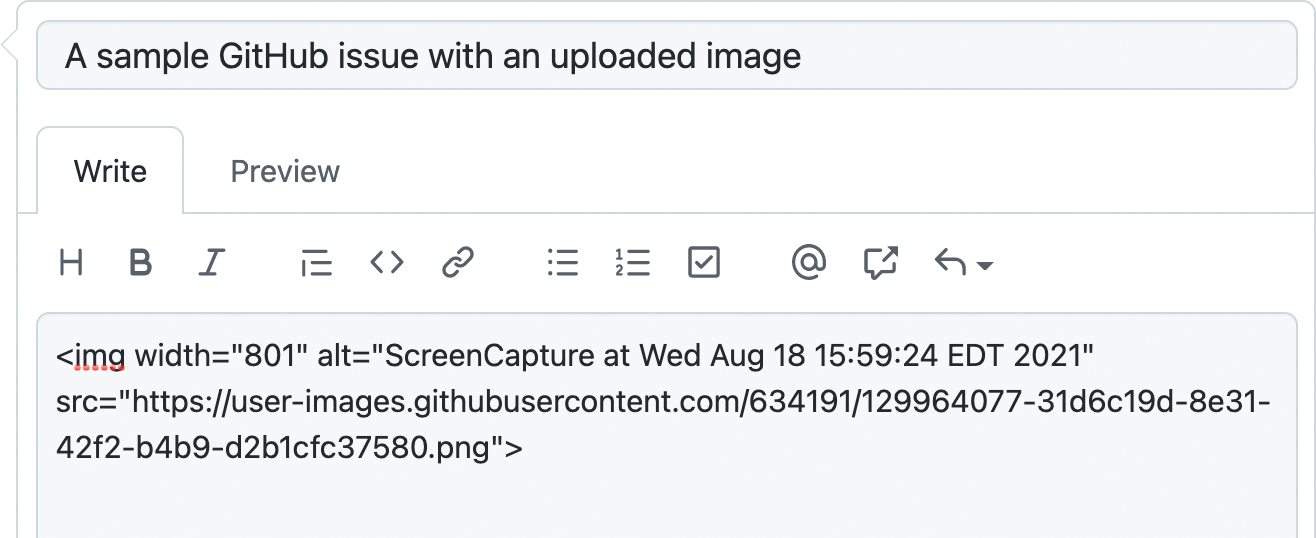
Task: Insert a heading with the H icon
Action: [71, 263]
